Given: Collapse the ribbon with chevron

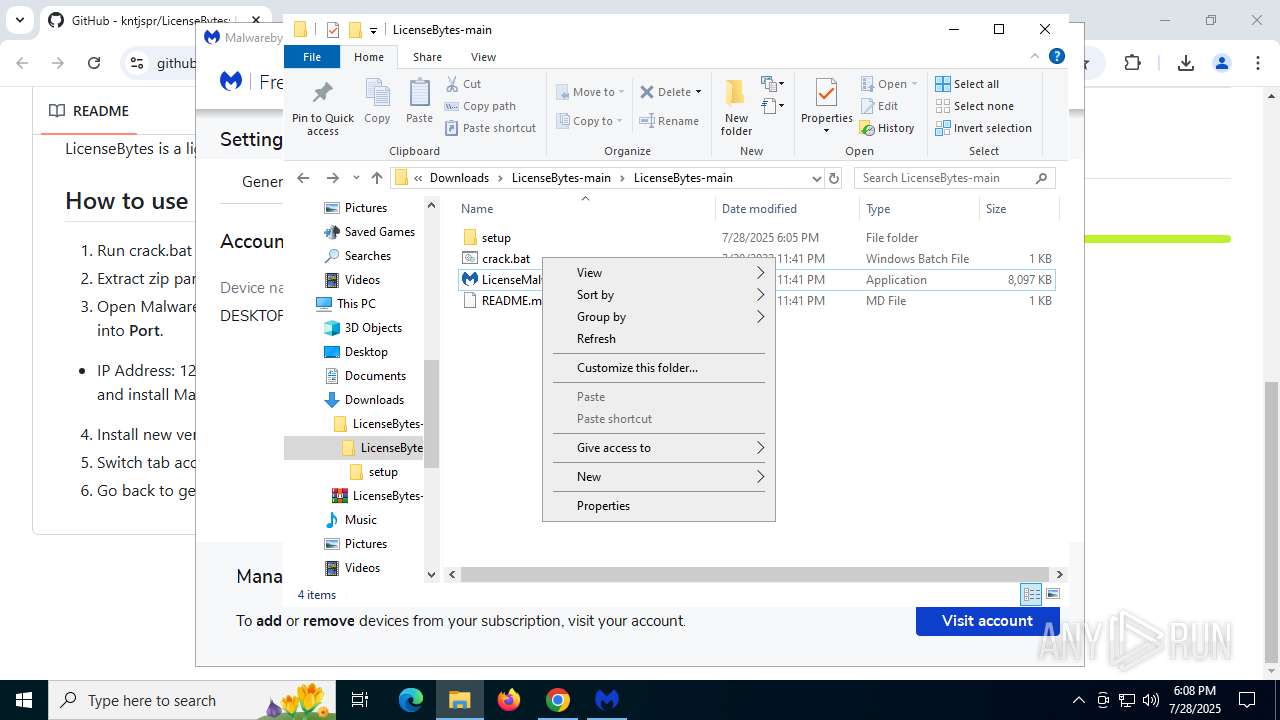Looking at the screenshot, I should [1035, 57].
